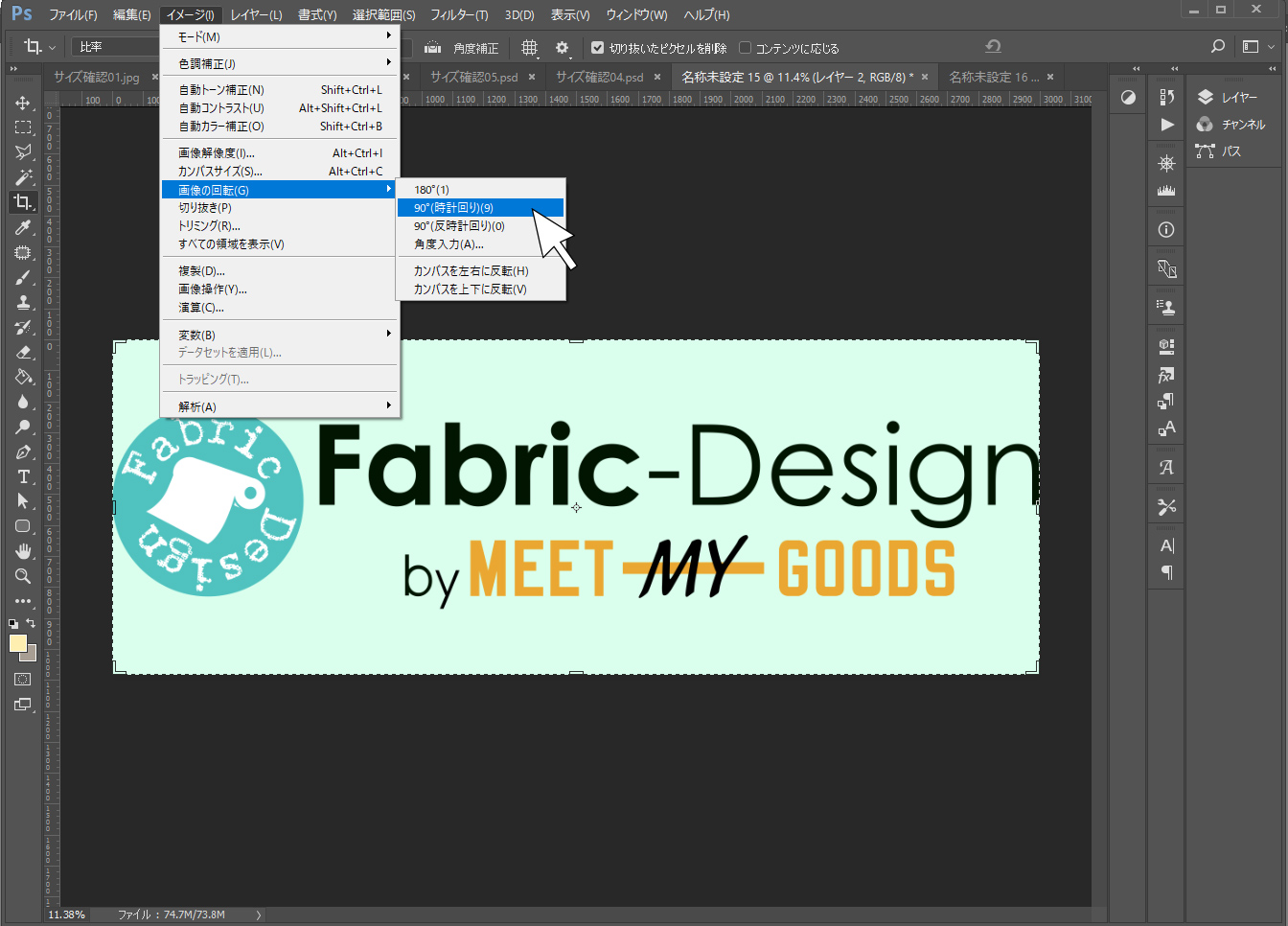Select the Zoom tool

tap(23, 576)
